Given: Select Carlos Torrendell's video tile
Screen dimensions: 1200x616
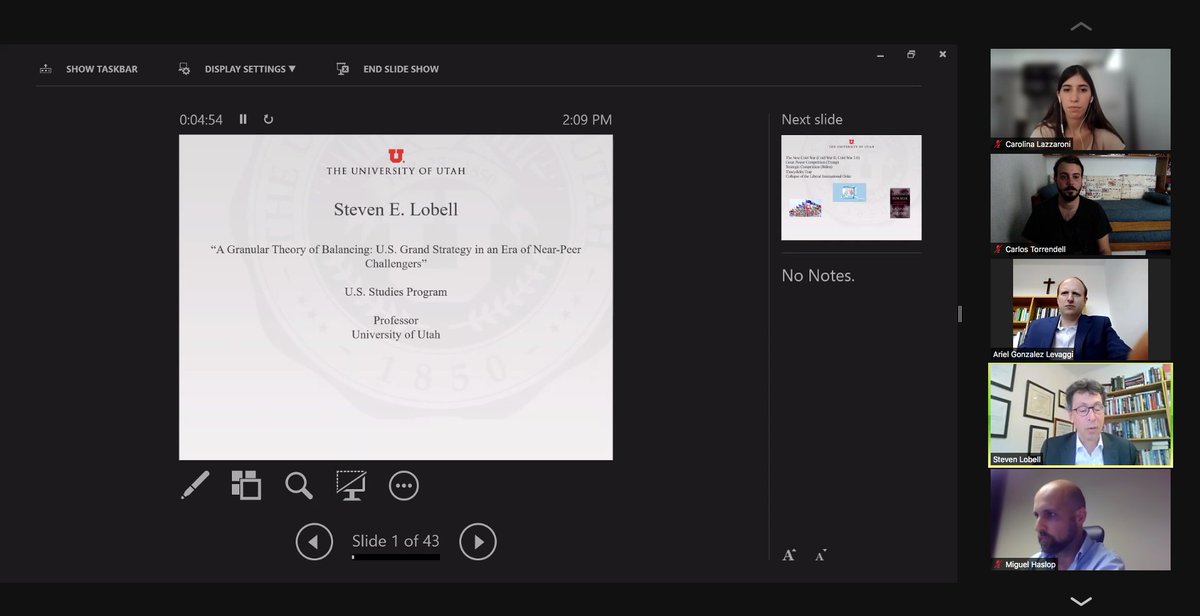Looking at the screenshot, I should click(1080, 205).
